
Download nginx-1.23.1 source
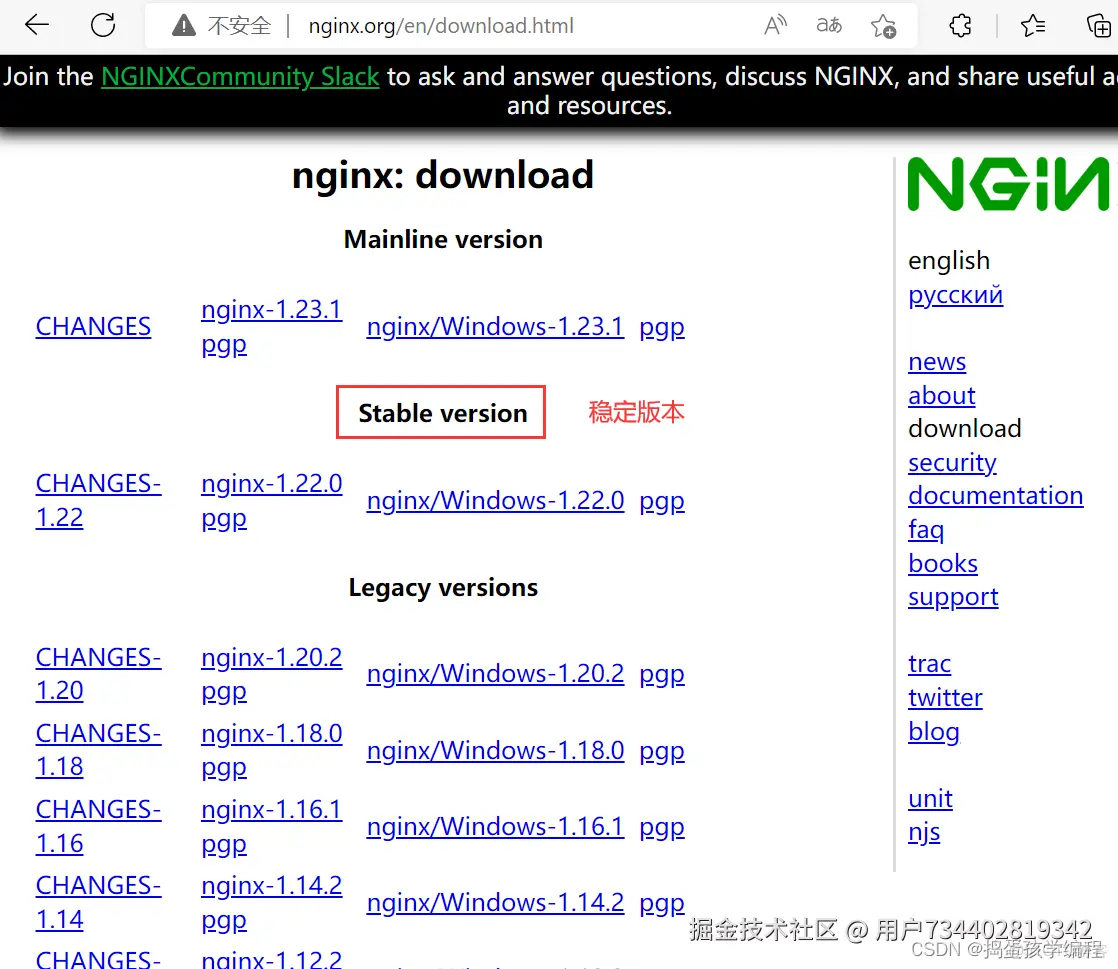click(x=272, y=309)
